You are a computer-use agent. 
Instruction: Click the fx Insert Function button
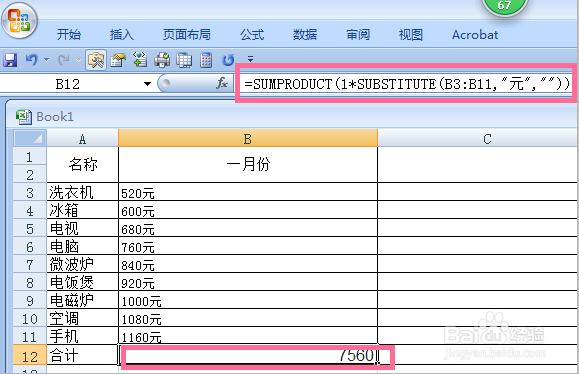222,83
